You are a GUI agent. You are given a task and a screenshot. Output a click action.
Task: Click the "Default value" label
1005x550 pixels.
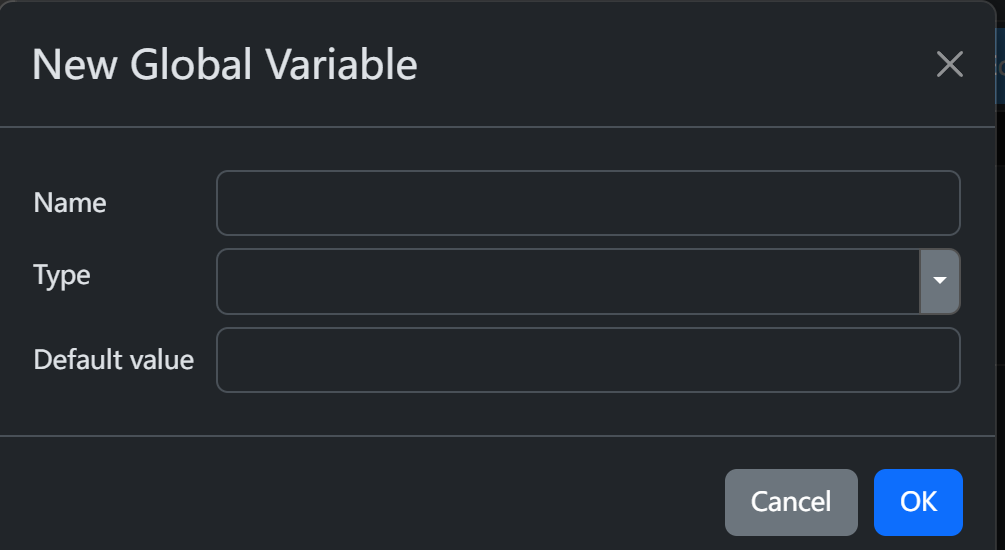114,360
